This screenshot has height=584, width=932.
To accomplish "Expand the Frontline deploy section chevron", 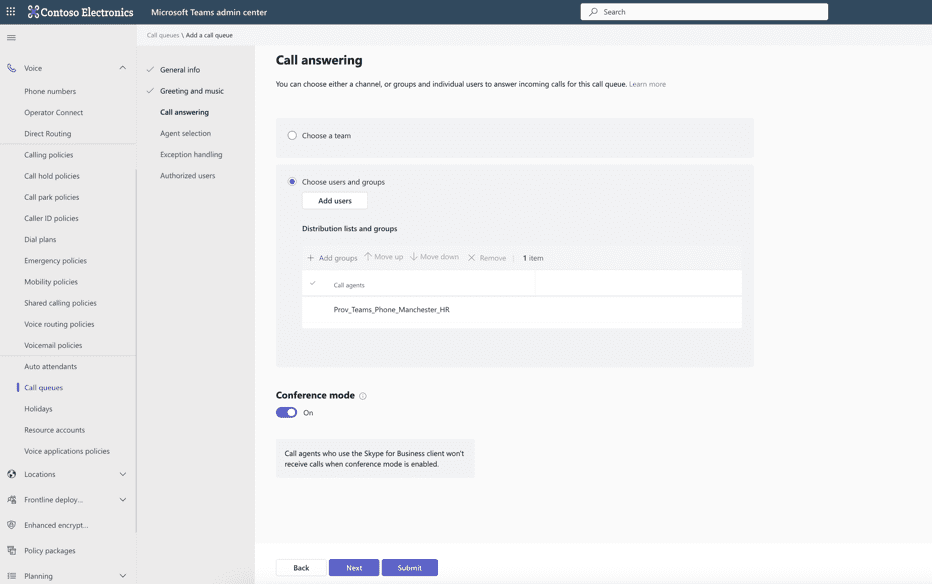I will (x=122, y=500).
